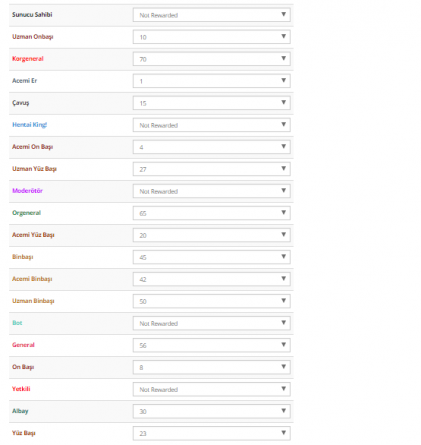Select the Acemi Er level dropdown

coord(211,81)
